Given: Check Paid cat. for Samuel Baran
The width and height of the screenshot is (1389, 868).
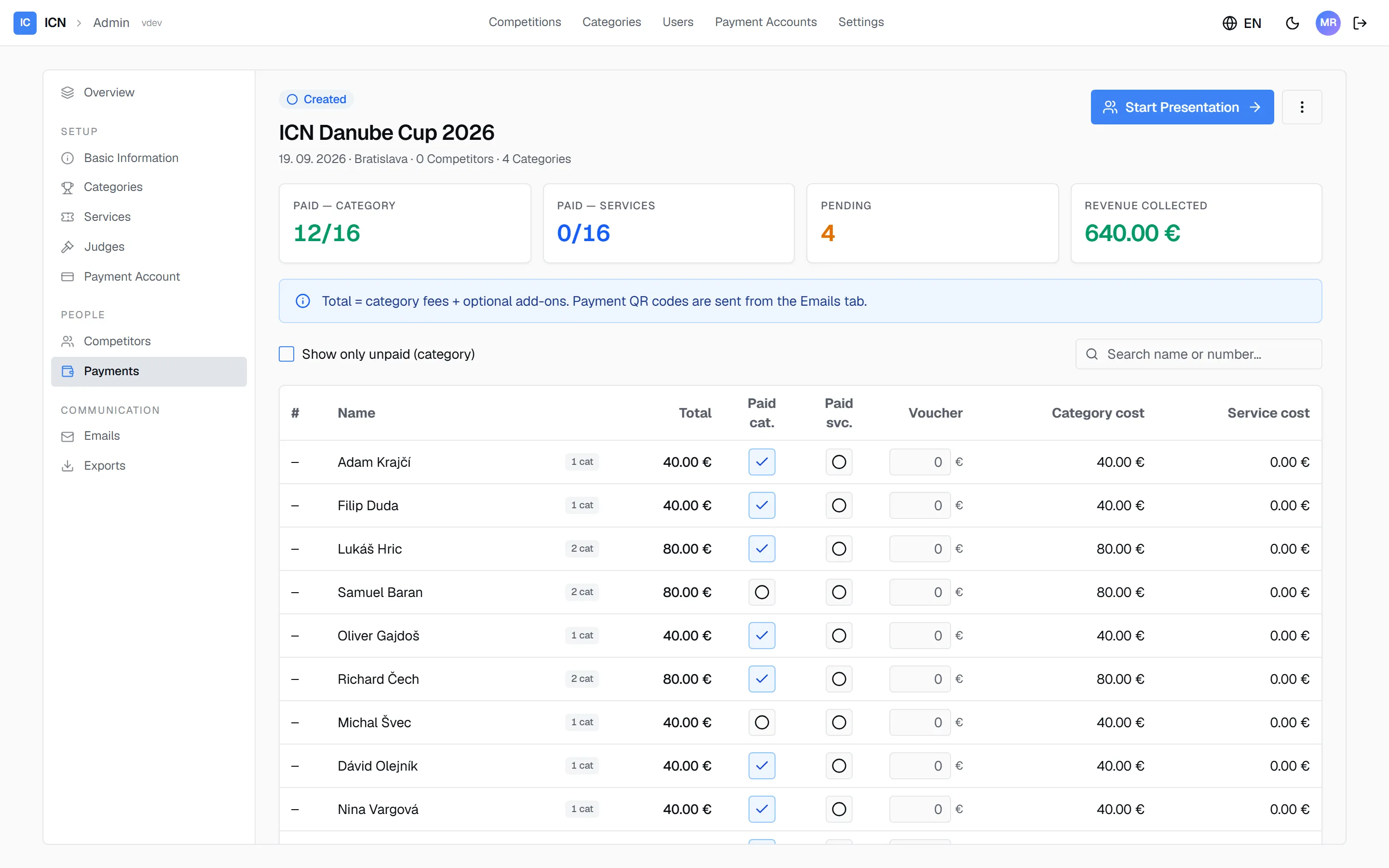Looking at the screenshot, I should coord(762,592).
